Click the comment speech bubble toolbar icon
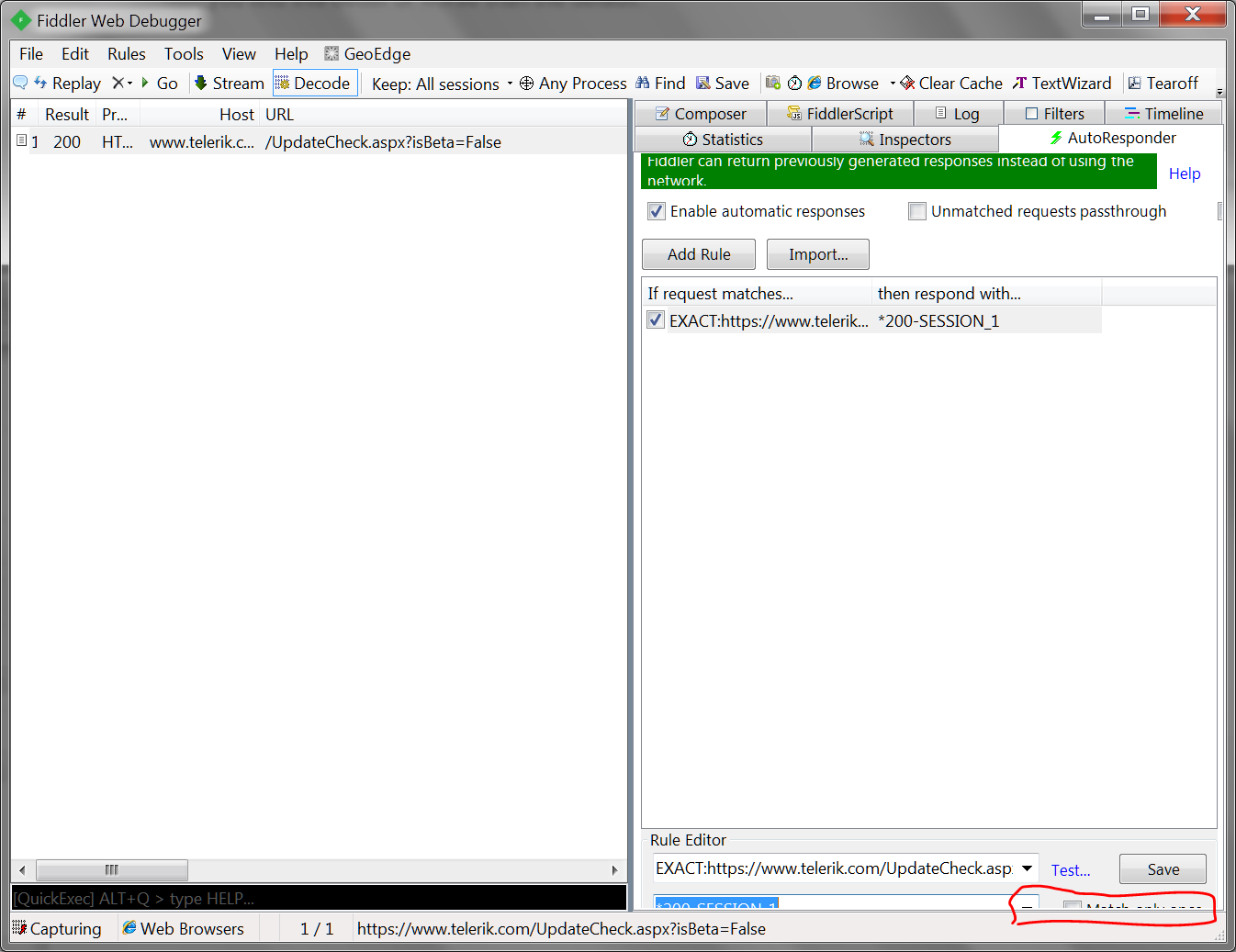This screenshot has width=1236, height=952. 20,83
